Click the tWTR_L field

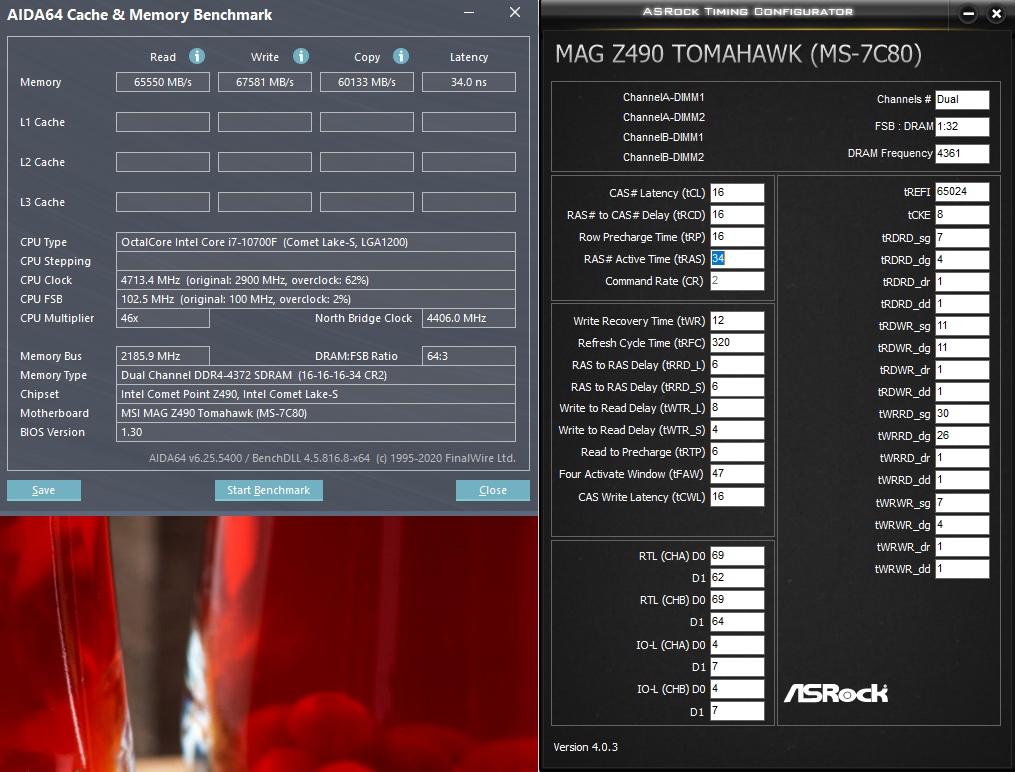click(x=737, y=408)
